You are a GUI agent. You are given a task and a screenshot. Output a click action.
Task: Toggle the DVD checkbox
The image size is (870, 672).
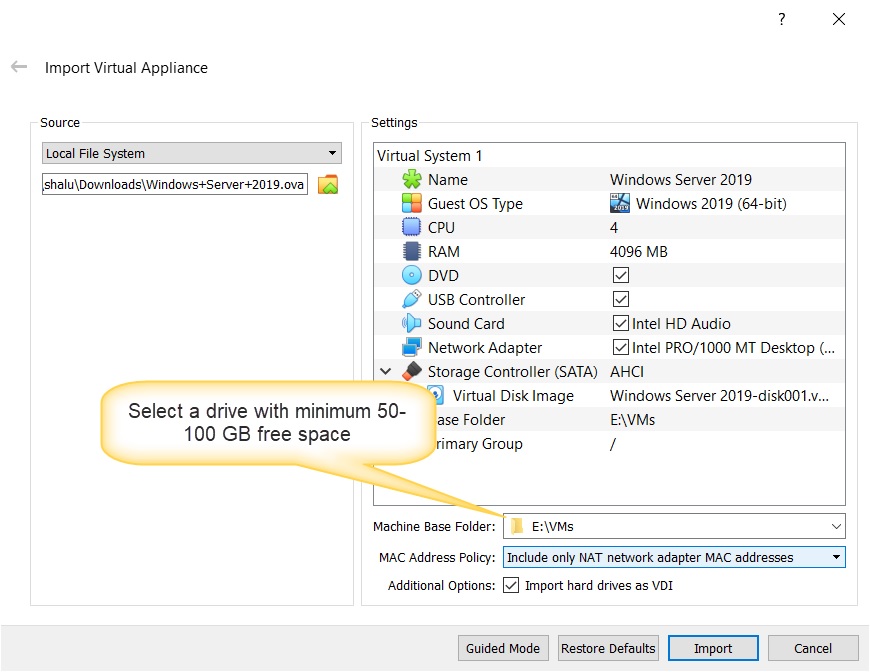tap(621, 275)
